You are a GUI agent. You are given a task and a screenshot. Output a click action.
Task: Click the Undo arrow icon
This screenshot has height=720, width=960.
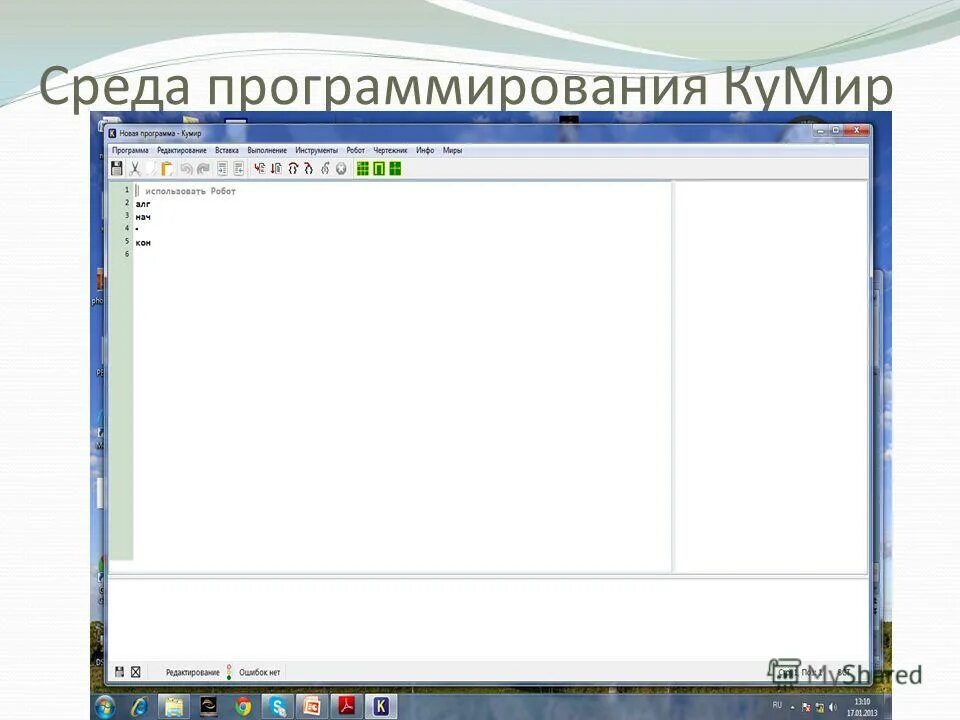coord(187,168)
